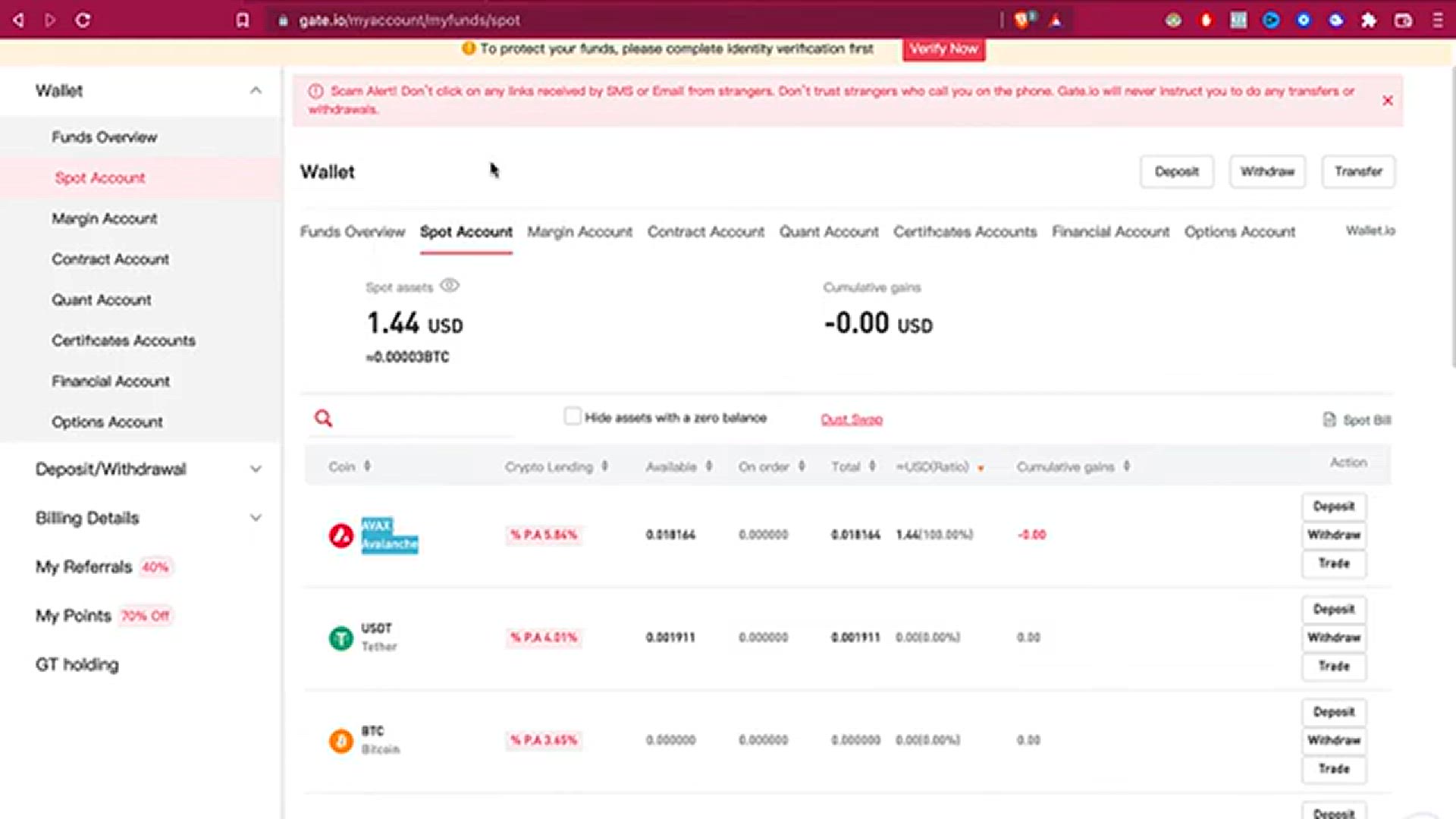Check Hide assets with a zero balance
Screen dimensions: 1456x819
pos(573,416)
